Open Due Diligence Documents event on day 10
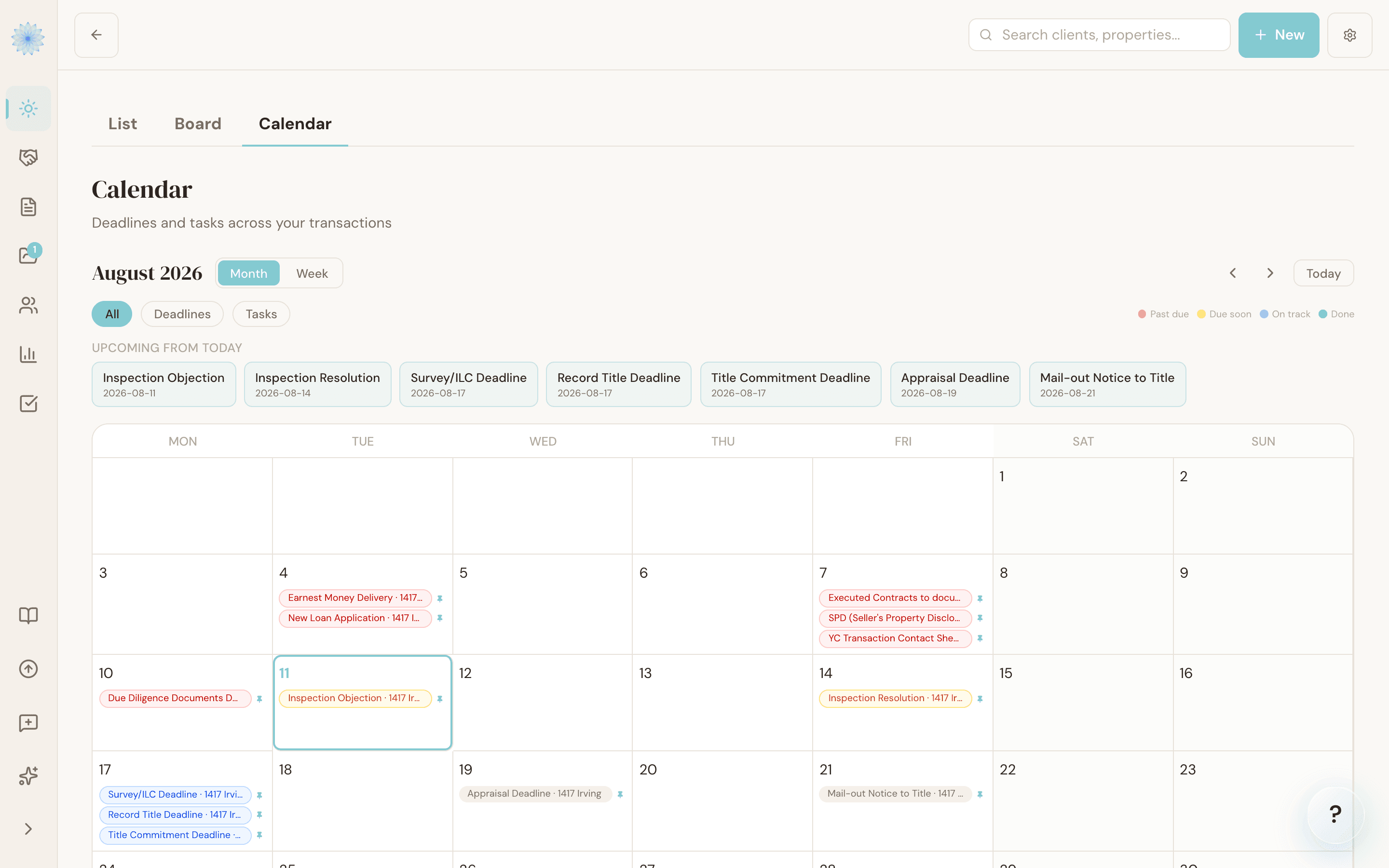 click(x=175, y=699)
